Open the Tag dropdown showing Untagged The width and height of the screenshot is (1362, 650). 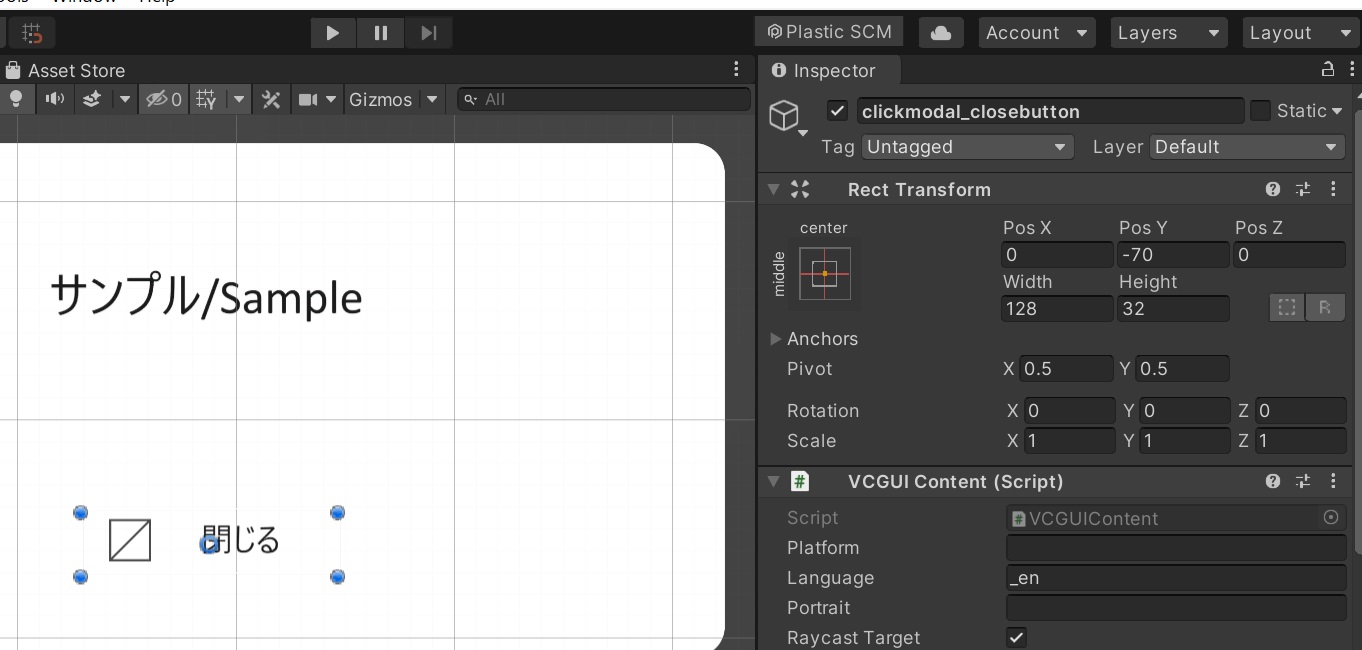point(966,147)
